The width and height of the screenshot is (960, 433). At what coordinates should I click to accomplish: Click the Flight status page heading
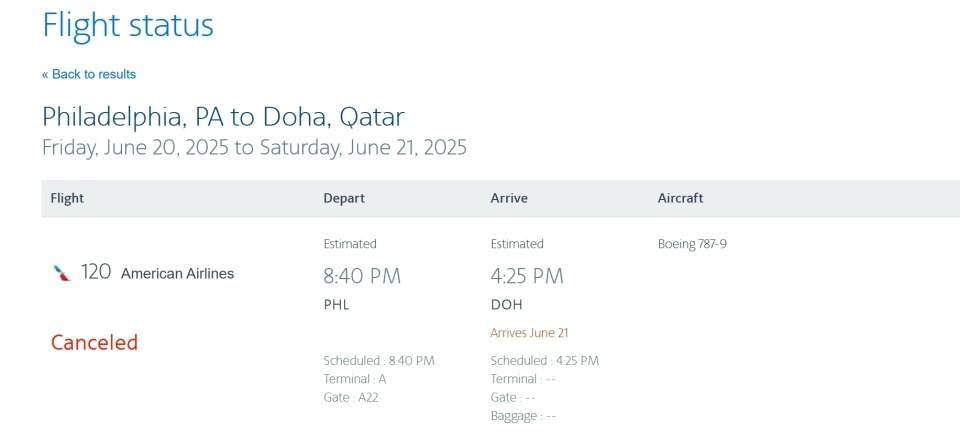pyautogui.click(x=128, y=26)
